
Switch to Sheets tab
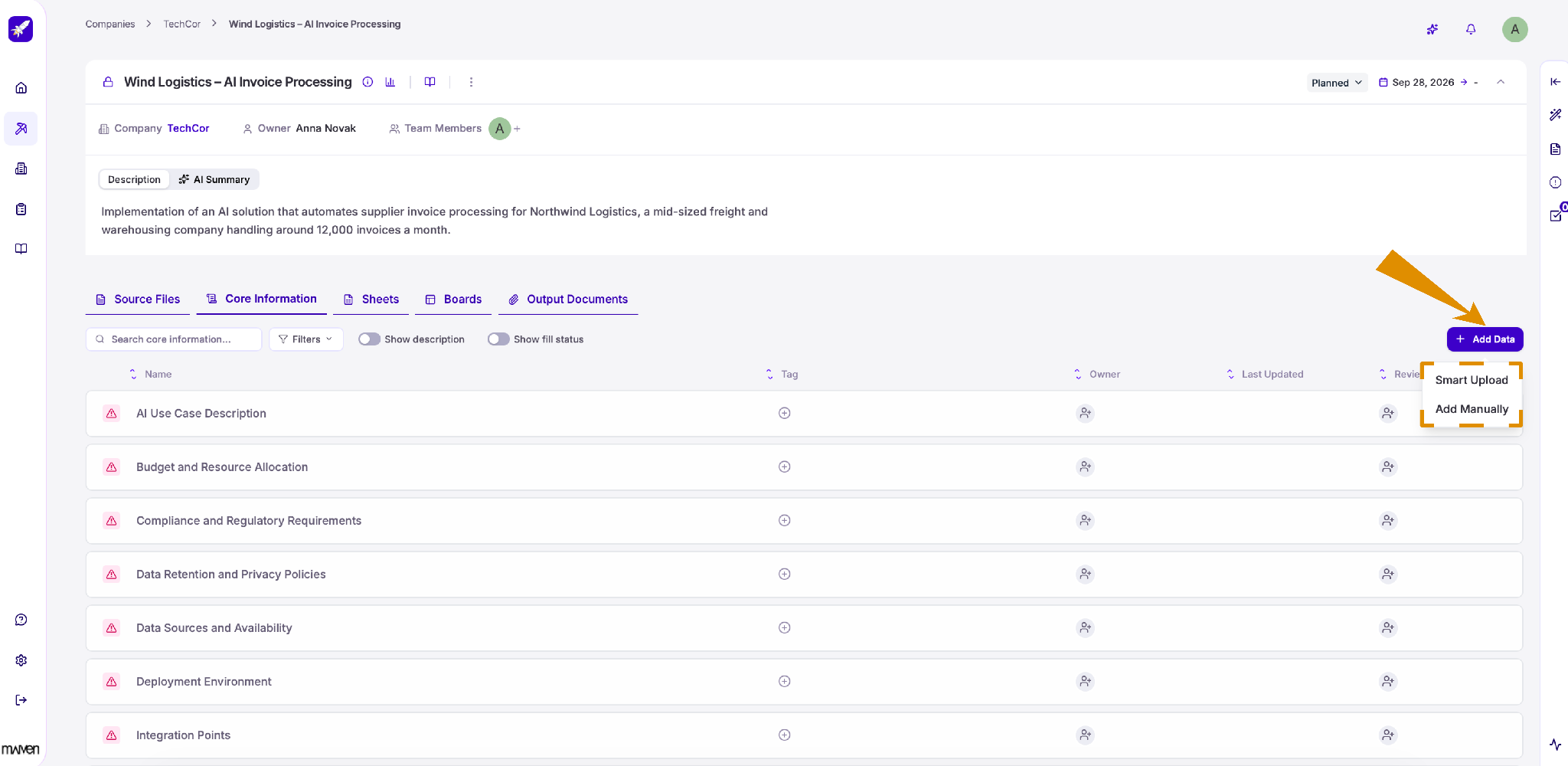click(371, 300)
